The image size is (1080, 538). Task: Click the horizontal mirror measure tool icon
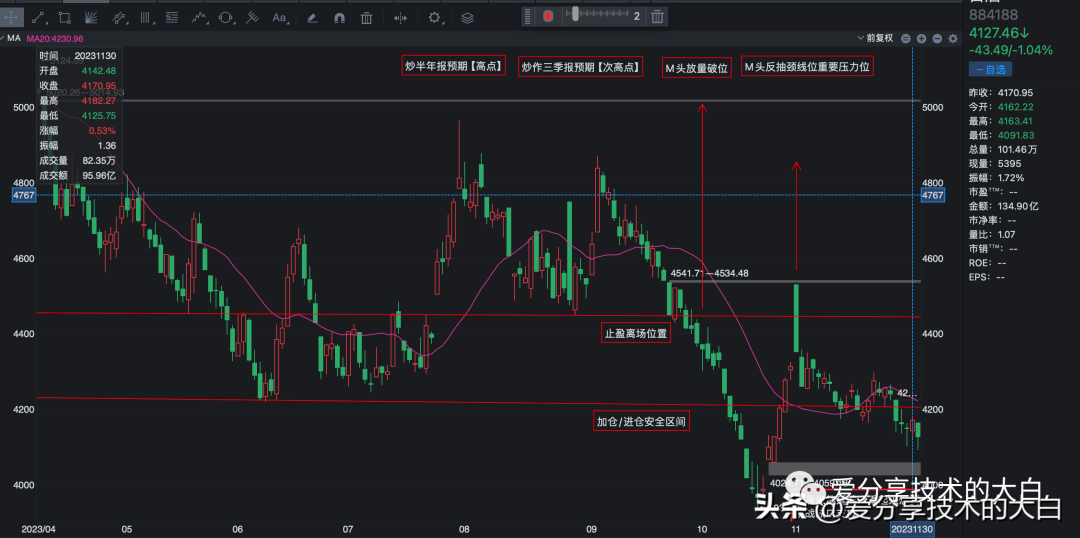(x=400, y=18)
